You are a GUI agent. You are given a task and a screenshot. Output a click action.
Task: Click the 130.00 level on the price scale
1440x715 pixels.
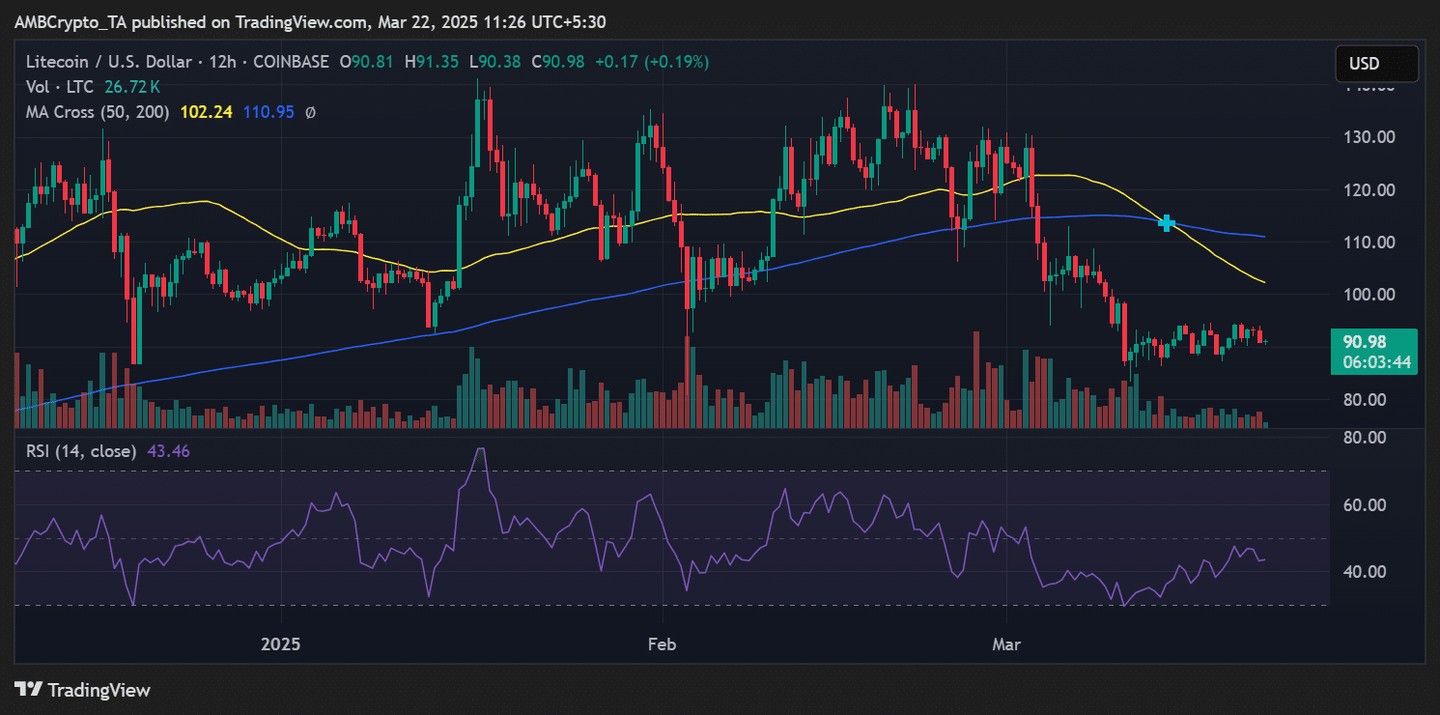[1371, 137]
